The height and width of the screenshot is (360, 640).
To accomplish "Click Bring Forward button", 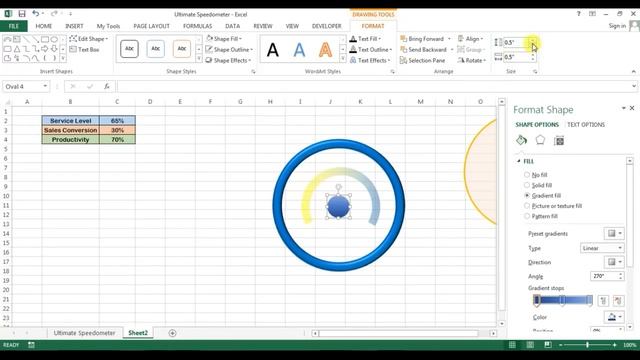I will tap(426, 39).
